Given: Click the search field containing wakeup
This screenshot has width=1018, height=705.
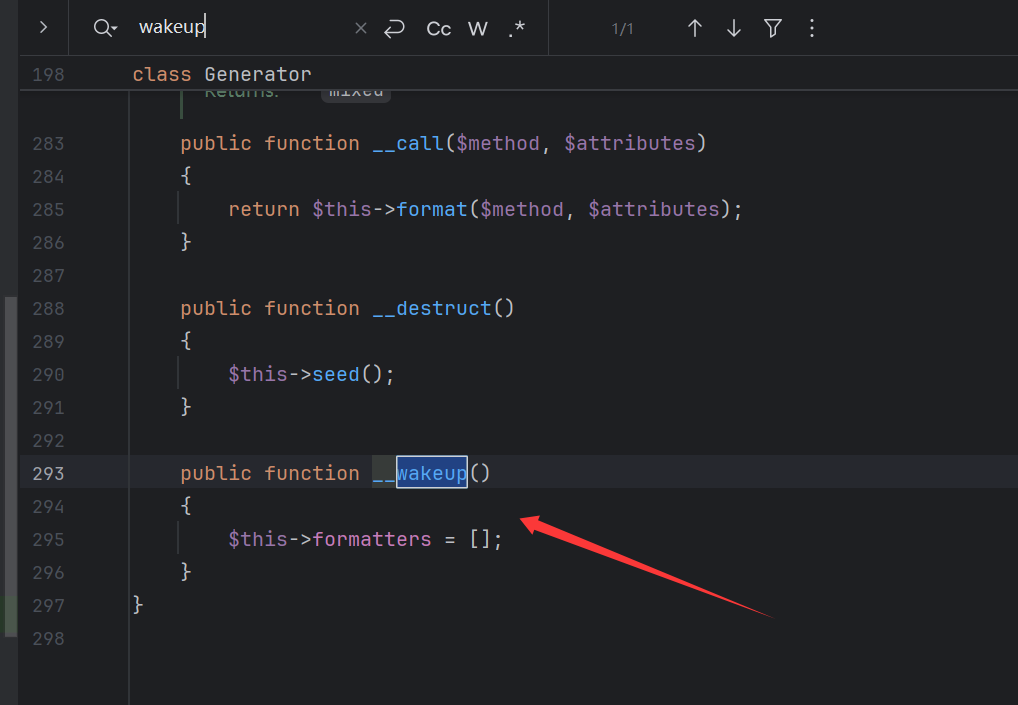Looking at the screenshot, I should coord(240,28).
